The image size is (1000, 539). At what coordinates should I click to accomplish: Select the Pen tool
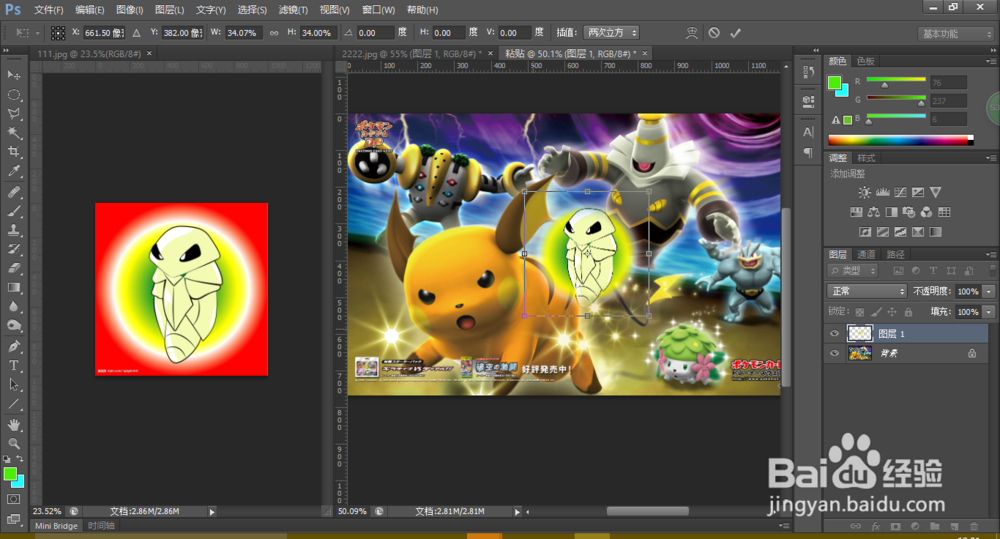click(13, 346)
